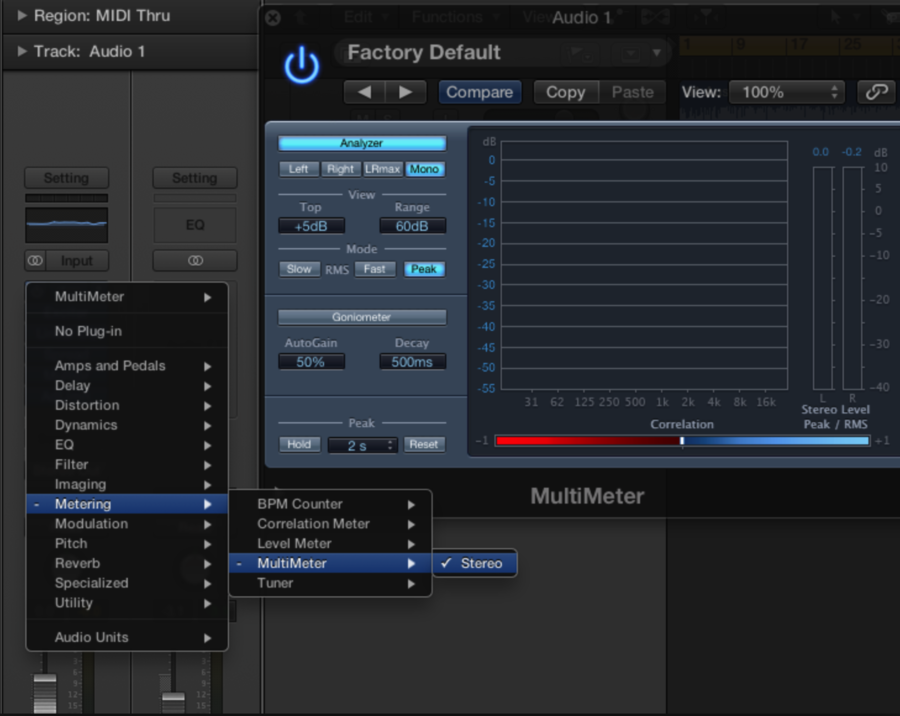Click the Correlation meter bar
This screenshot has width=900, height=716.
[682, 441]
